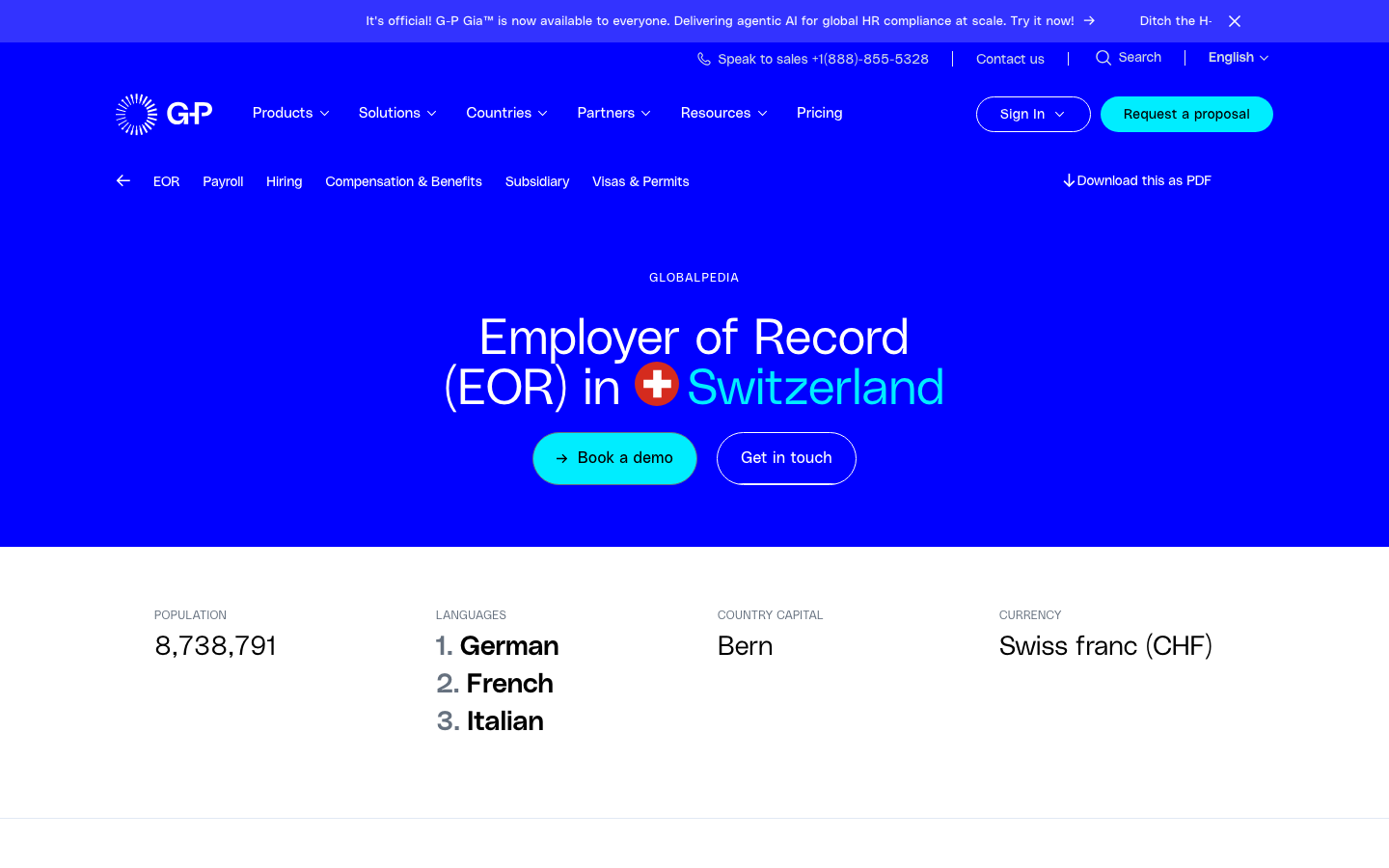Click the population value 8,738,791
This screenshot has height=868, width=1389.
[216, 646]
